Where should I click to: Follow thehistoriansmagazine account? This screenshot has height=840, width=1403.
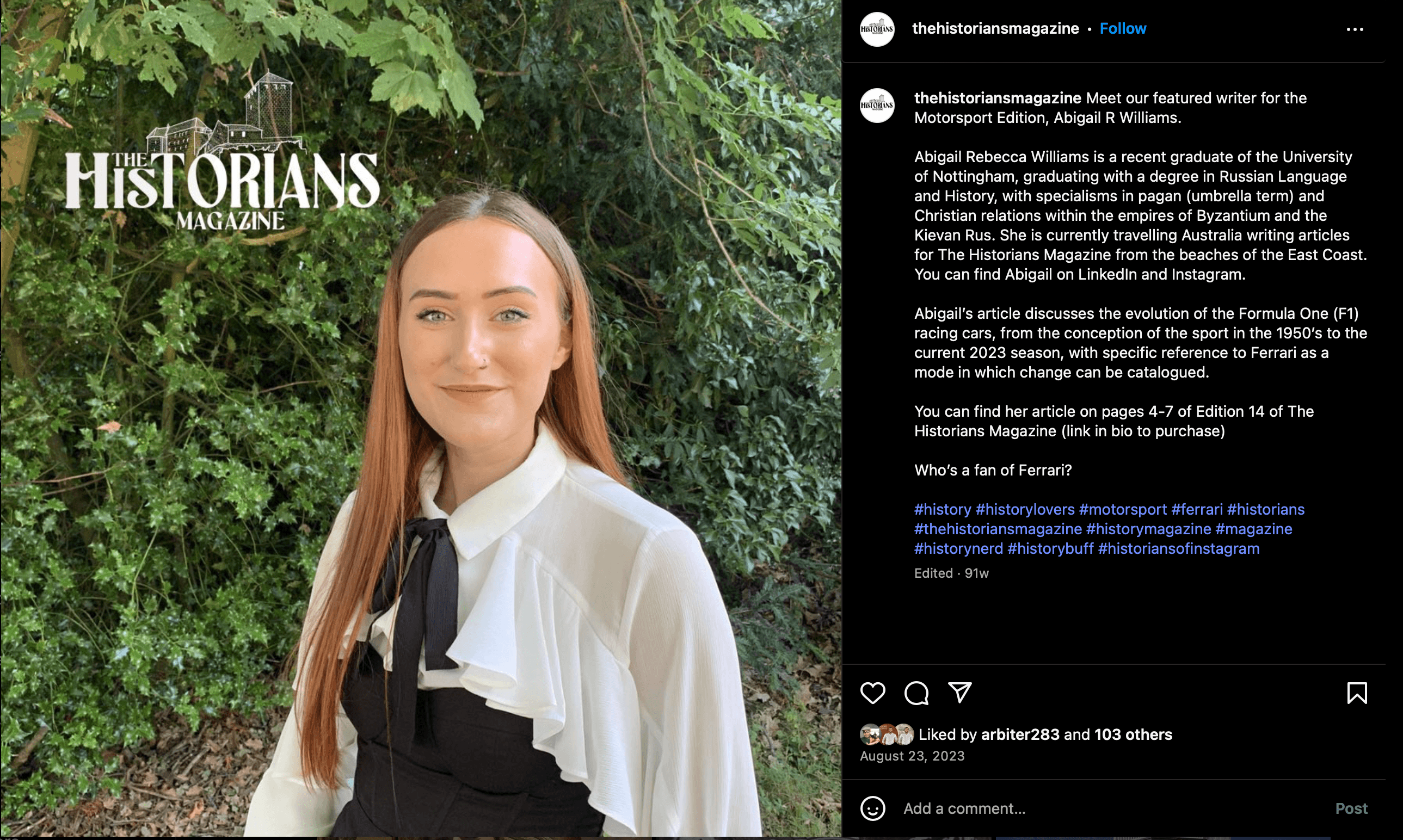[1123, 28]
